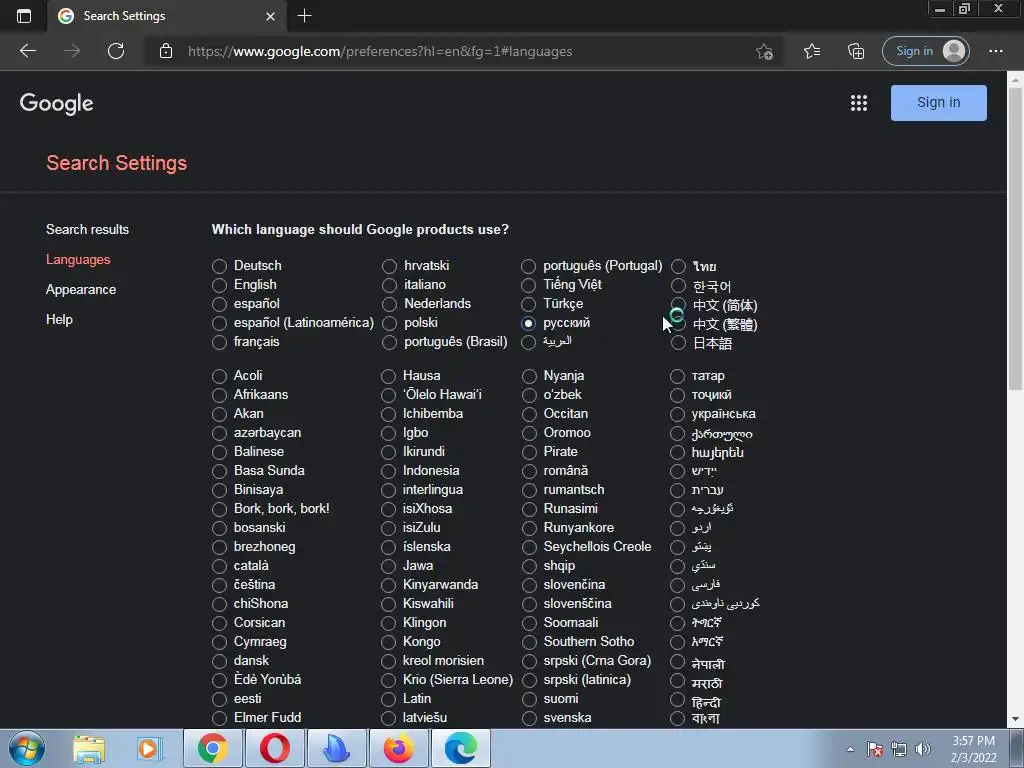Show hidden tray icons arrow
Viewport: 1024px width, 768px height.
[850, 749]
